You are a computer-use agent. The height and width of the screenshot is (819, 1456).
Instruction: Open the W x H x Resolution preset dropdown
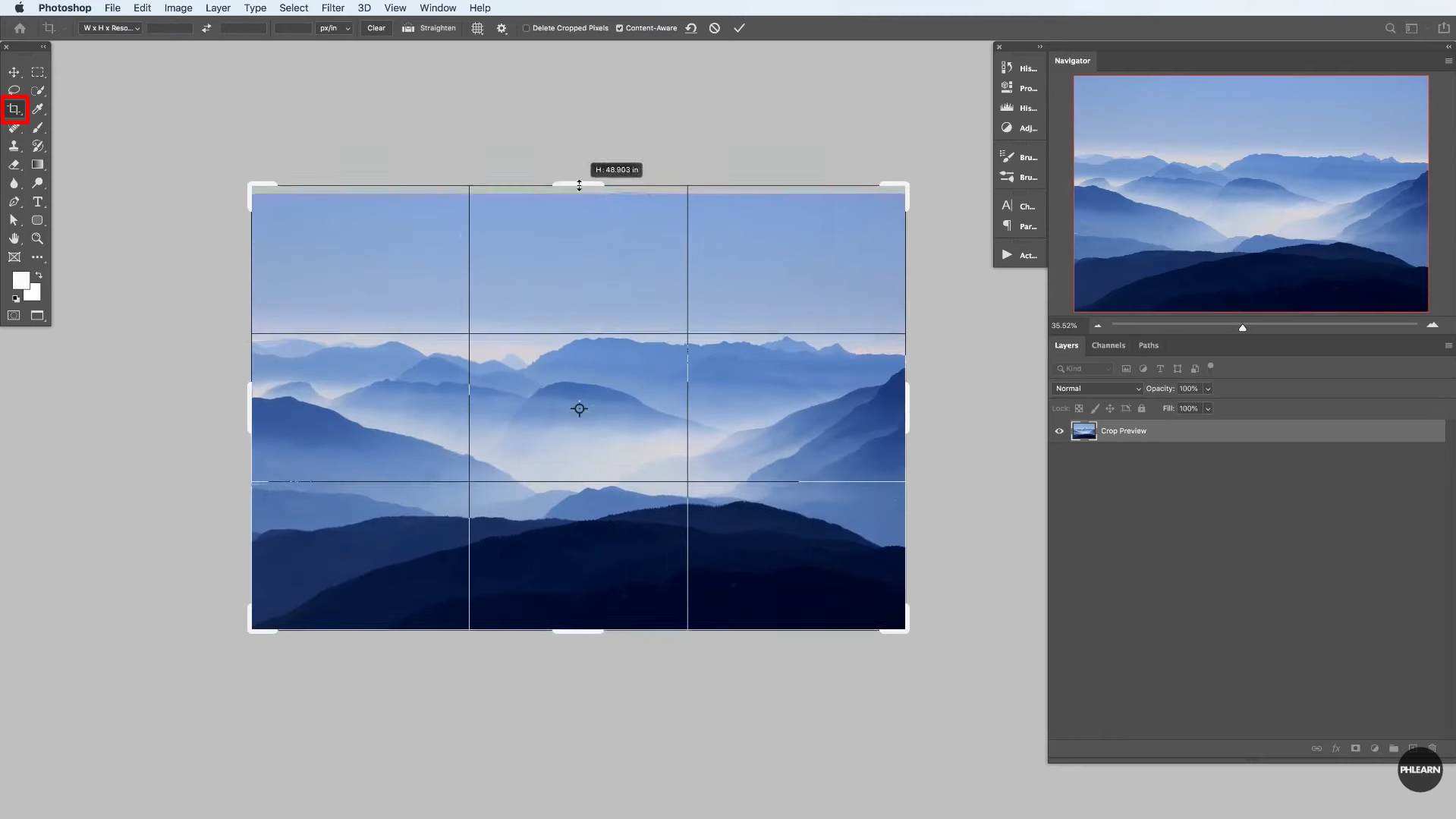pyautogui.click(x=110, y=28)
